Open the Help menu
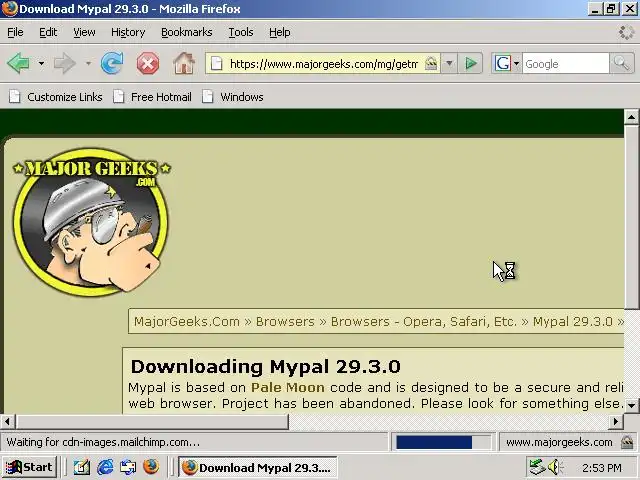Image resolution: width=640 pixels, height=480 pixels. point(280,32)
